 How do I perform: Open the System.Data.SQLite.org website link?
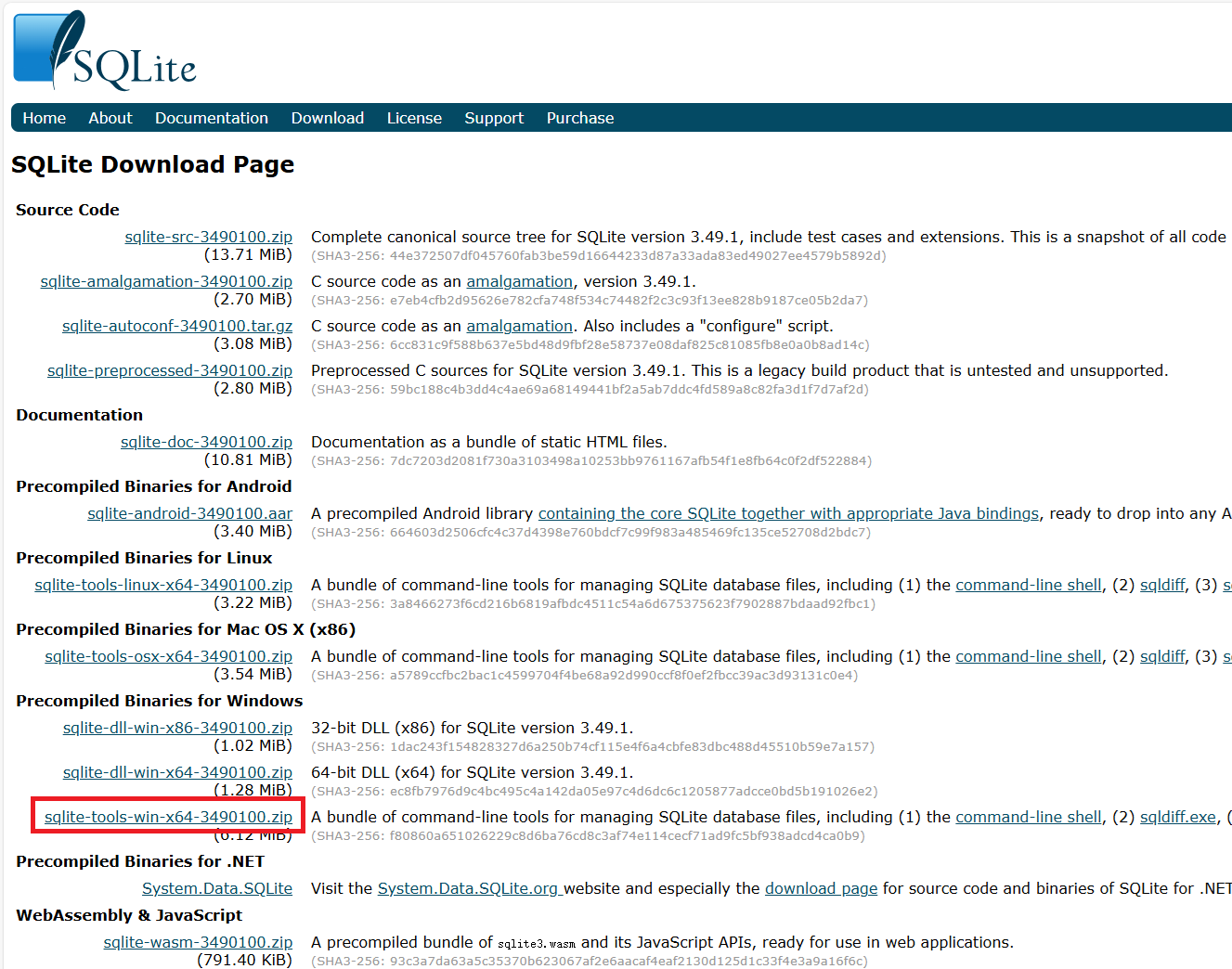tap(469, 888)
